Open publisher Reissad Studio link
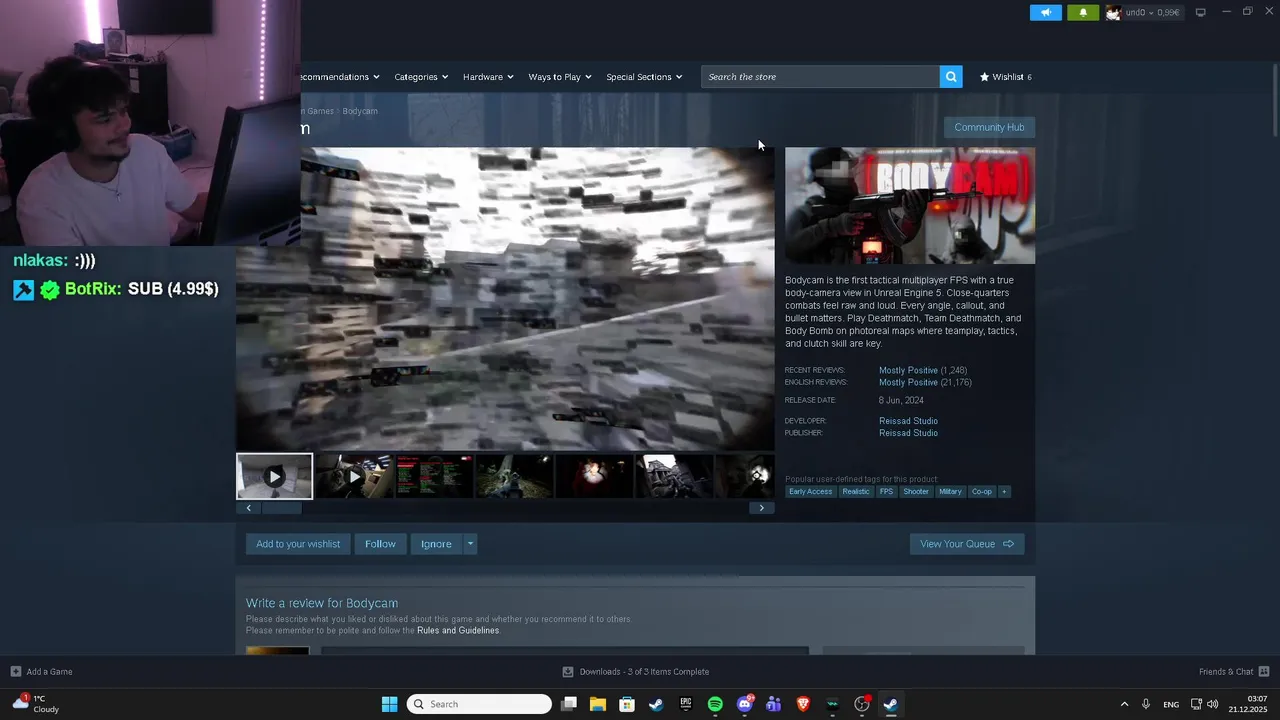 pyautogui.click(x=908, y=433)
